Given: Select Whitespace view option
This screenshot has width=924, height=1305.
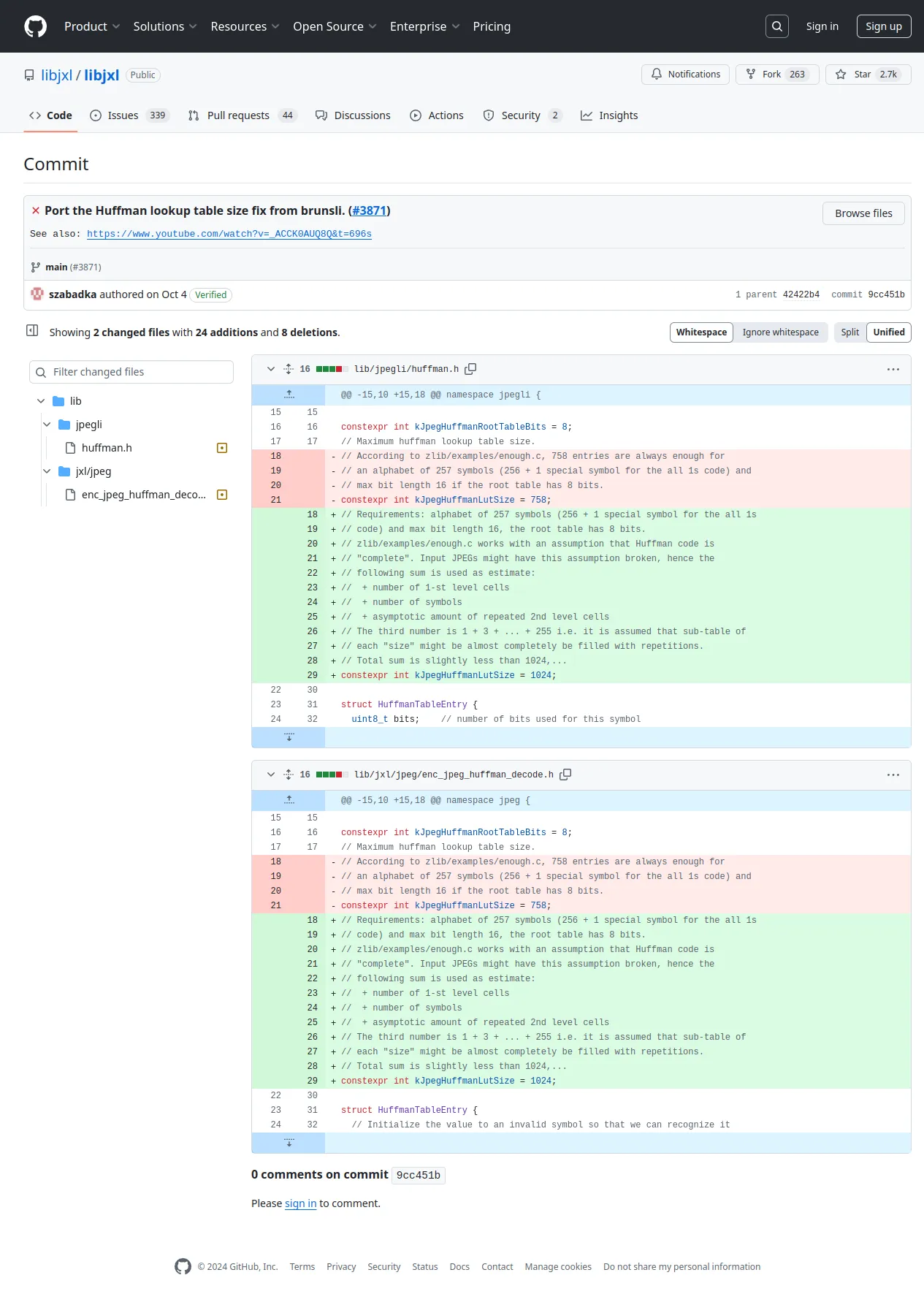Looking at the screenshot, I should coord(701,332).
